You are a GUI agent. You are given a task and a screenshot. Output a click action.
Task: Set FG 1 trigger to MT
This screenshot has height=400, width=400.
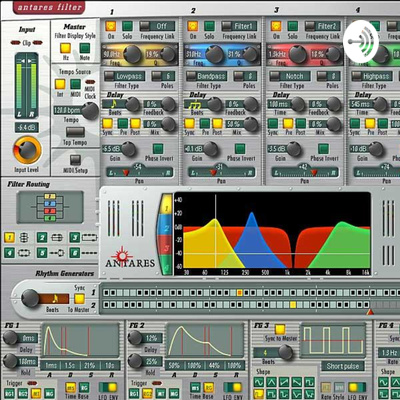click(x=36, y=394)
